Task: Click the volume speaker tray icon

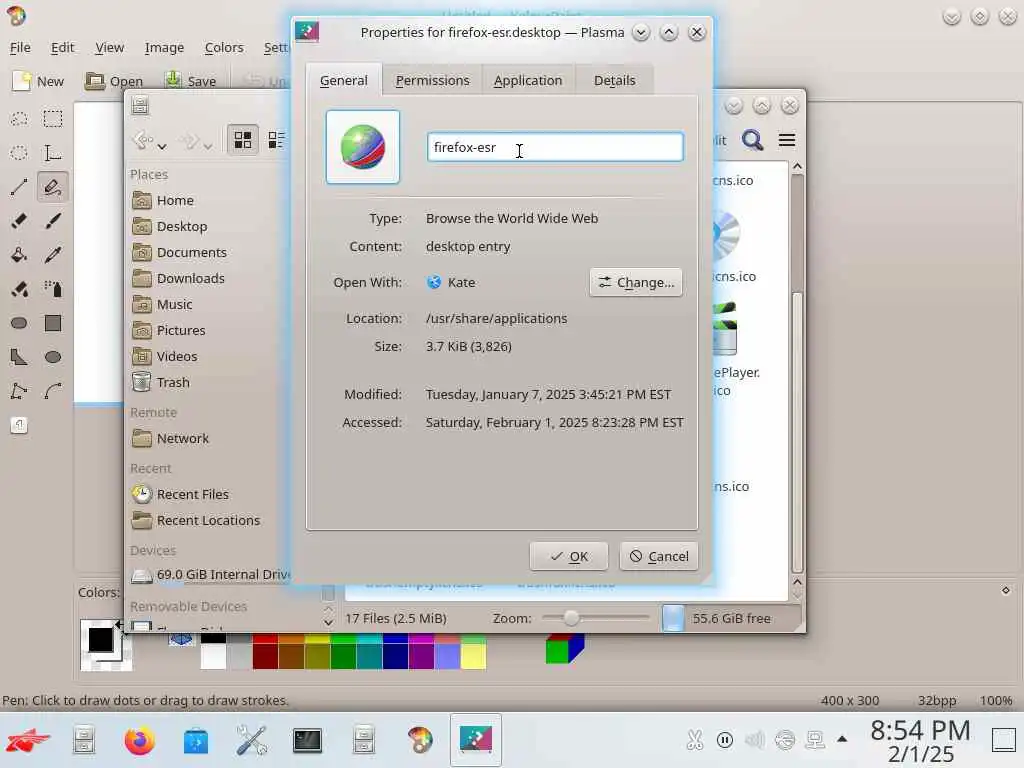Action: coord(754,740)
